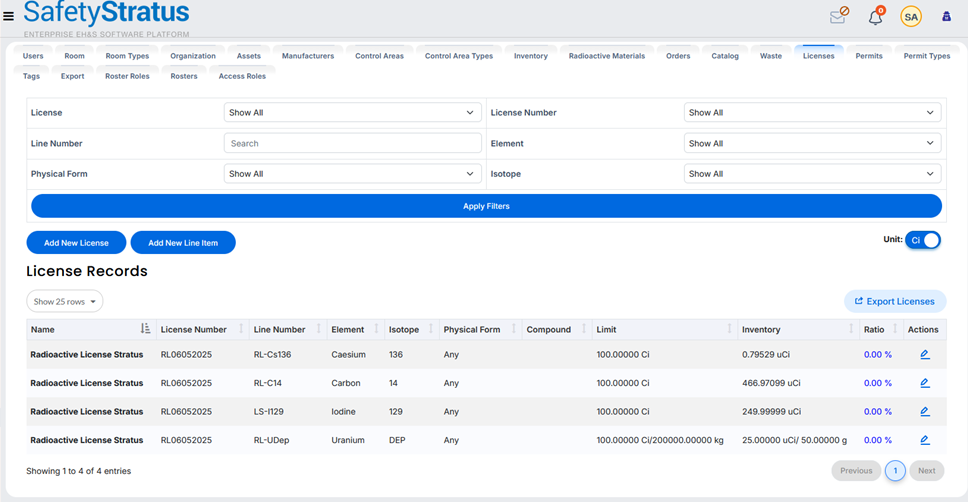Open the hamburger navigation menu
The image size is (968, 502).
coord(8,17)
